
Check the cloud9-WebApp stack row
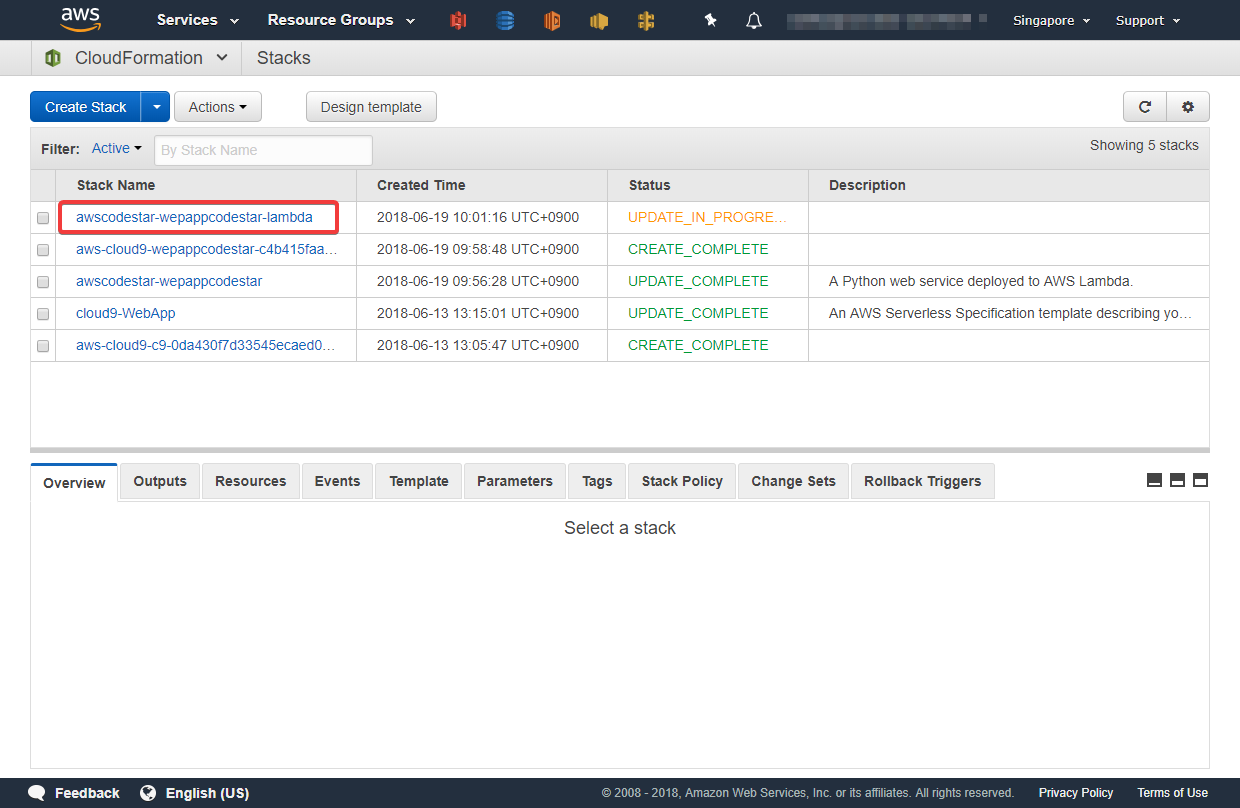pos(43,314)
